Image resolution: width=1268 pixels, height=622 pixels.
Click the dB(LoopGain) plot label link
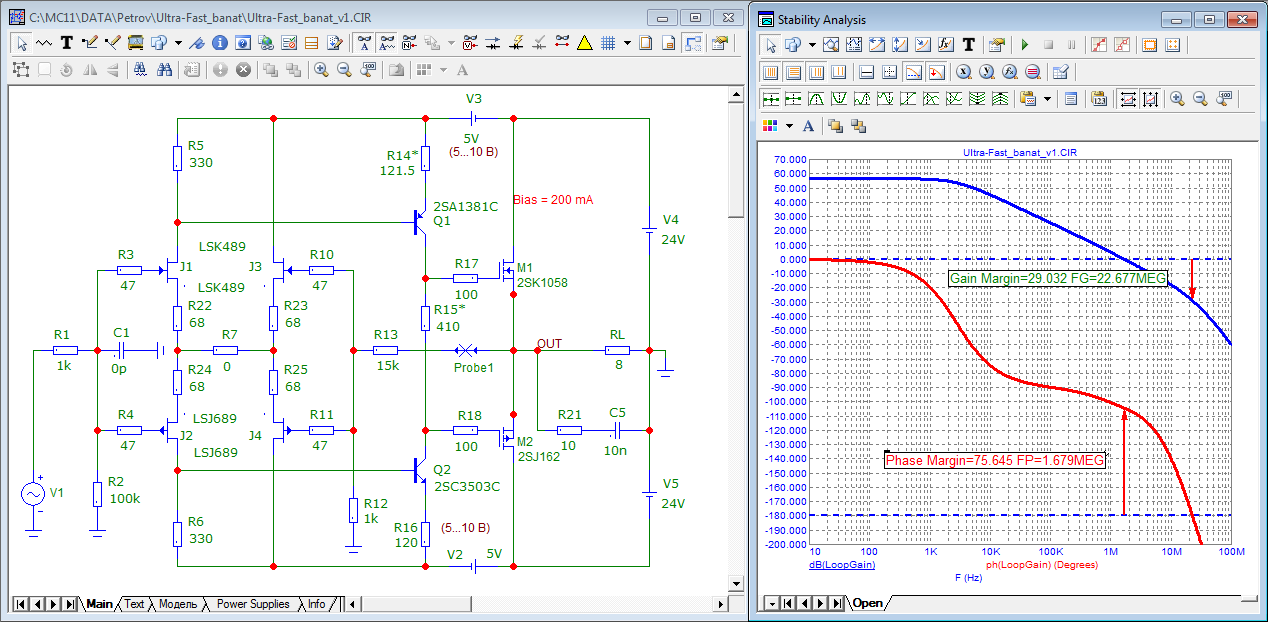click(842, 565)
